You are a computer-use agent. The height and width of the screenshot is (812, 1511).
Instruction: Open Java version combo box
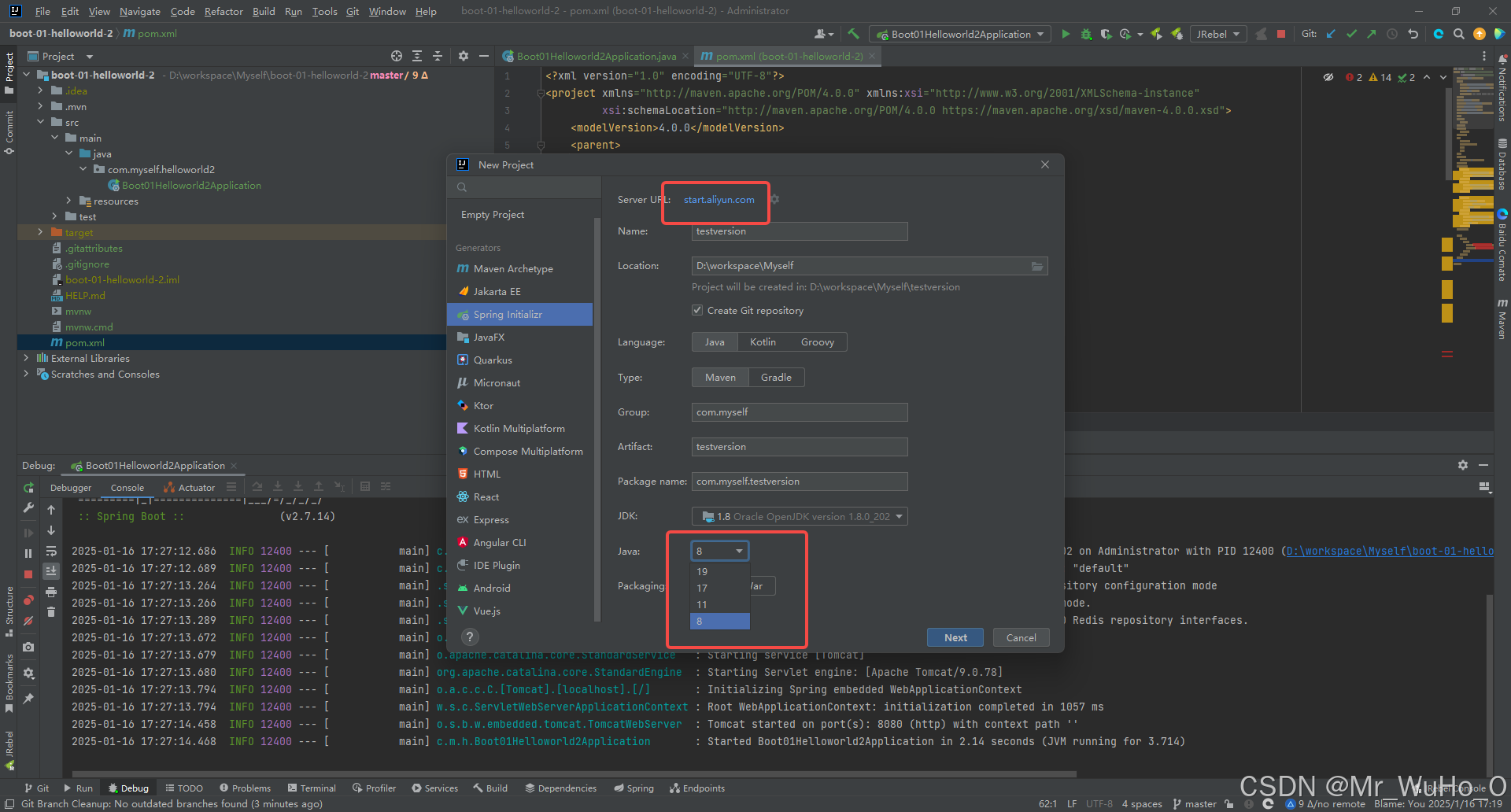(720, 551)
